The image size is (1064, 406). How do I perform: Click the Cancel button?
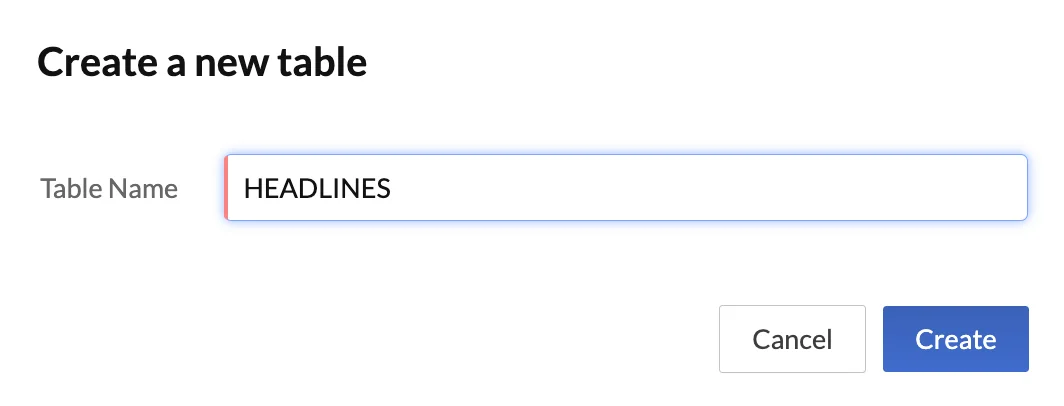click(x=792, y=339)
